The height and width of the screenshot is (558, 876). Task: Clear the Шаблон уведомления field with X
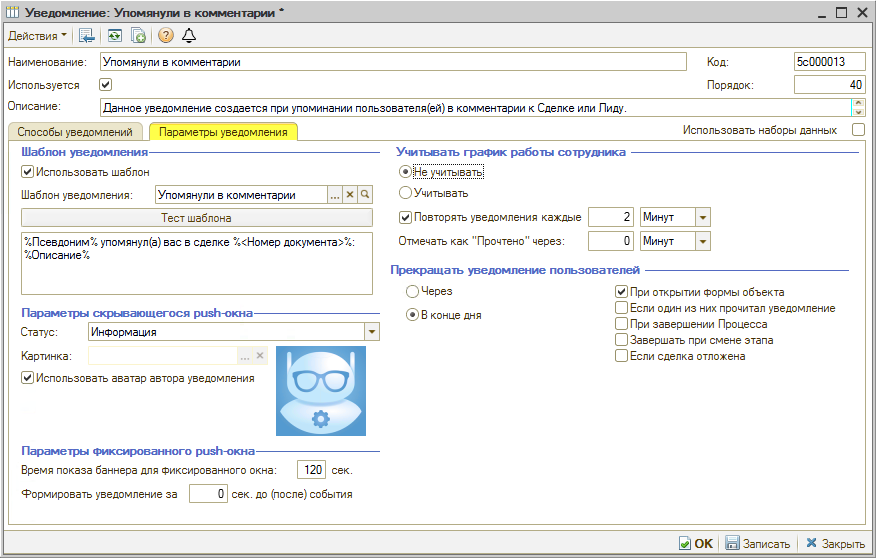pyautogui.click(x=350, y=195)
